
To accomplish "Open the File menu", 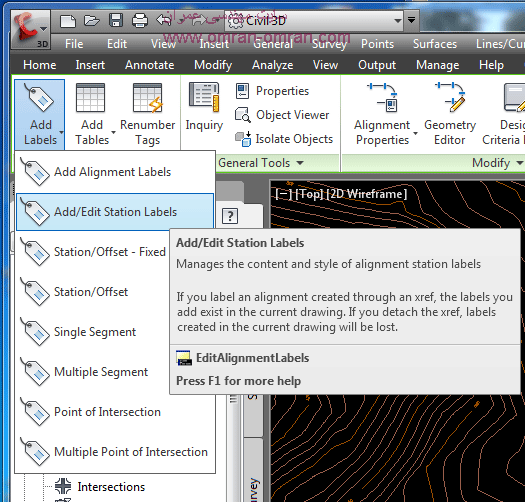I will point(74,44).
